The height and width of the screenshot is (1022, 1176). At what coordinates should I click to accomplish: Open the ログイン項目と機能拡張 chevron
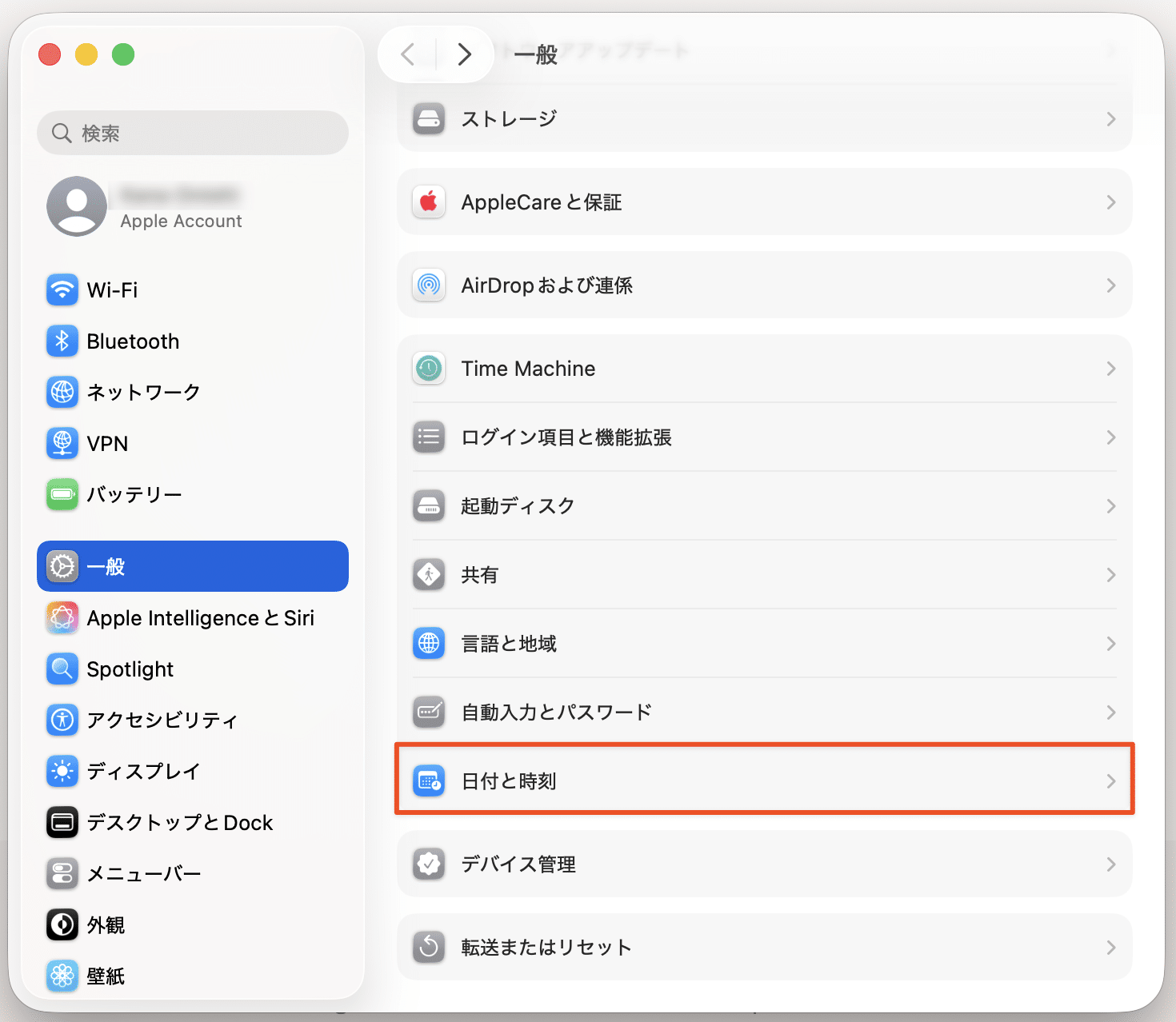click(1111, 437)
